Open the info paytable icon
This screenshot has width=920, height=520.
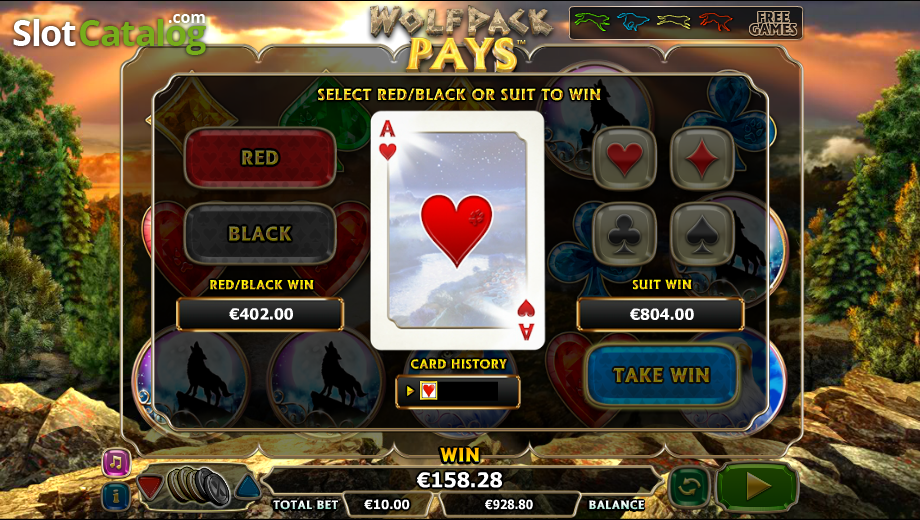[116, 497]
